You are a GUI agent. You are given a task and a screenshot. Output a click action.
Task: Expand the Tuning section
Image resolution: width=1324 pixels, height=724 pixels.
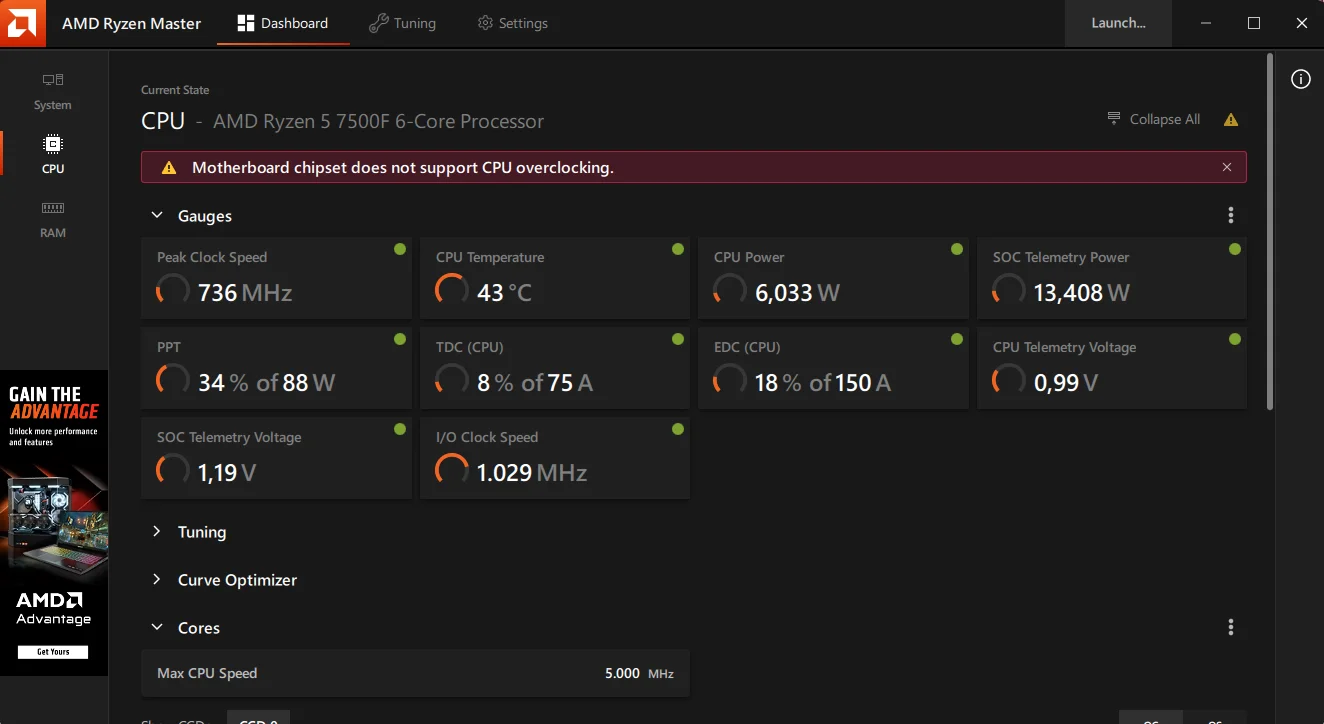click(x=157, y=531)
